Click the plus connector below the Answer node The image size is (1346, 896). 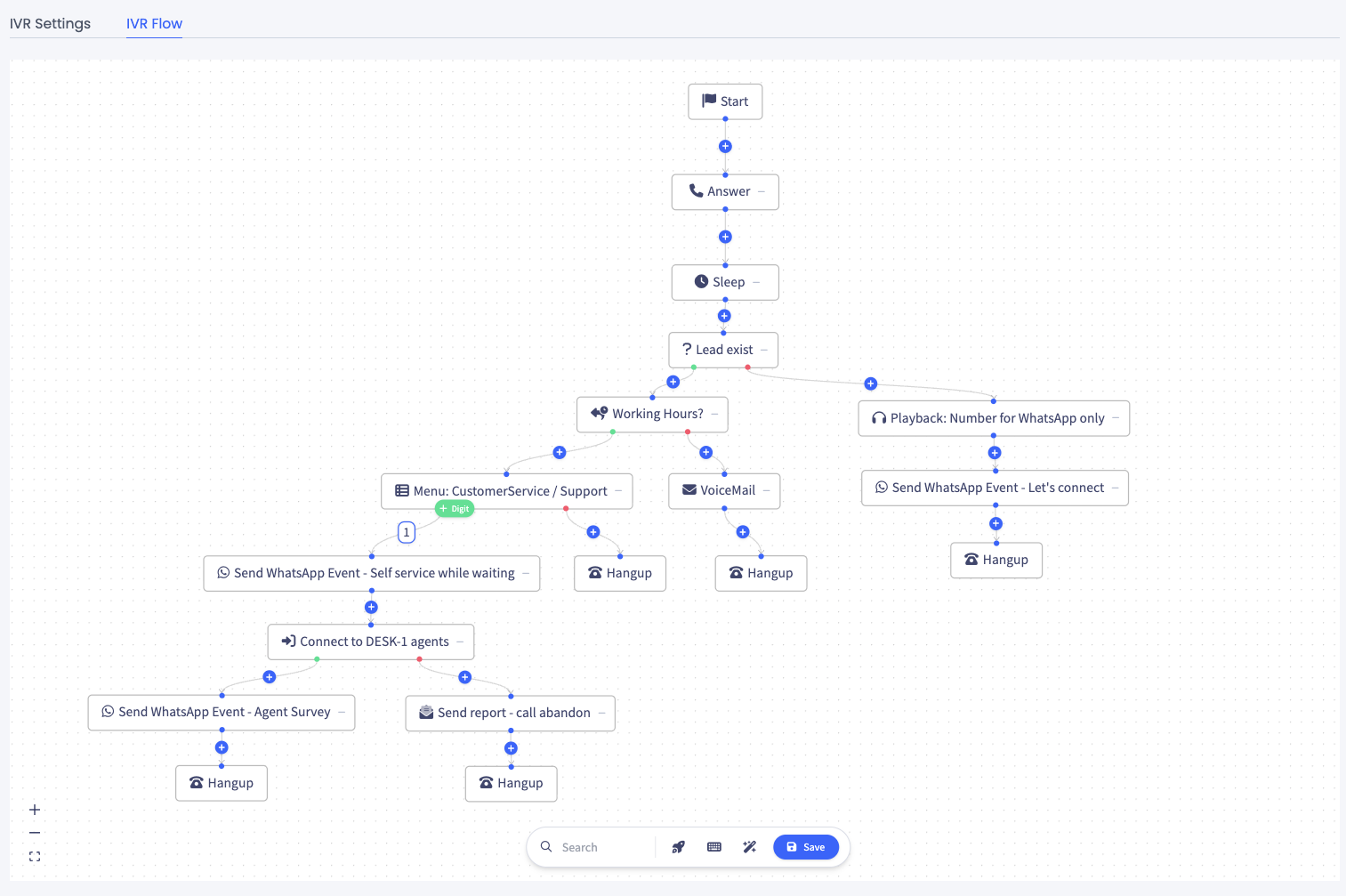tap(725, 236)
